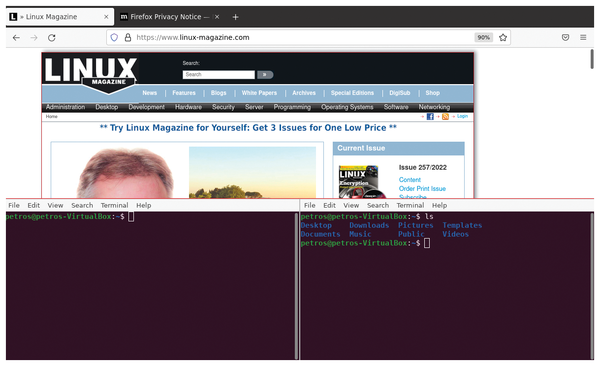Select the Software category
Viewport: 600px width, 366px height.
point(396,107)
